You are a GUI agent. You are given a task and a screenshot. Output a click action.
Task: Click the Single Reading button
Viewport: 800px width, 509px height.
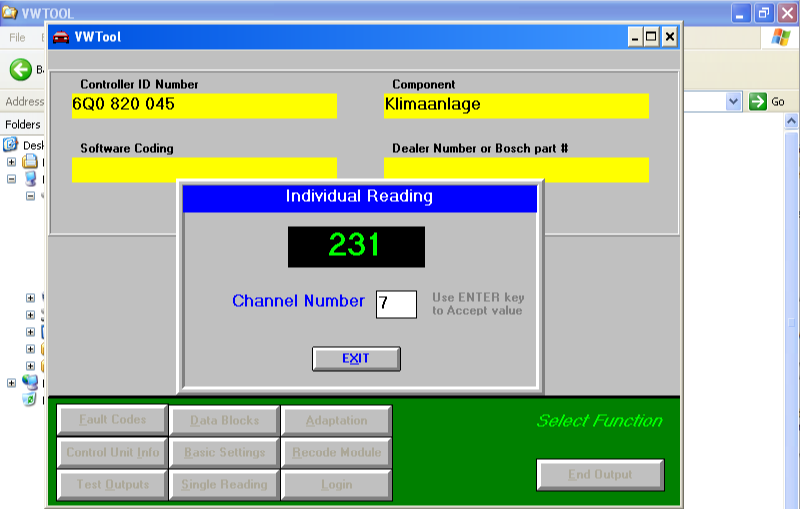click(x=224, y=485)
